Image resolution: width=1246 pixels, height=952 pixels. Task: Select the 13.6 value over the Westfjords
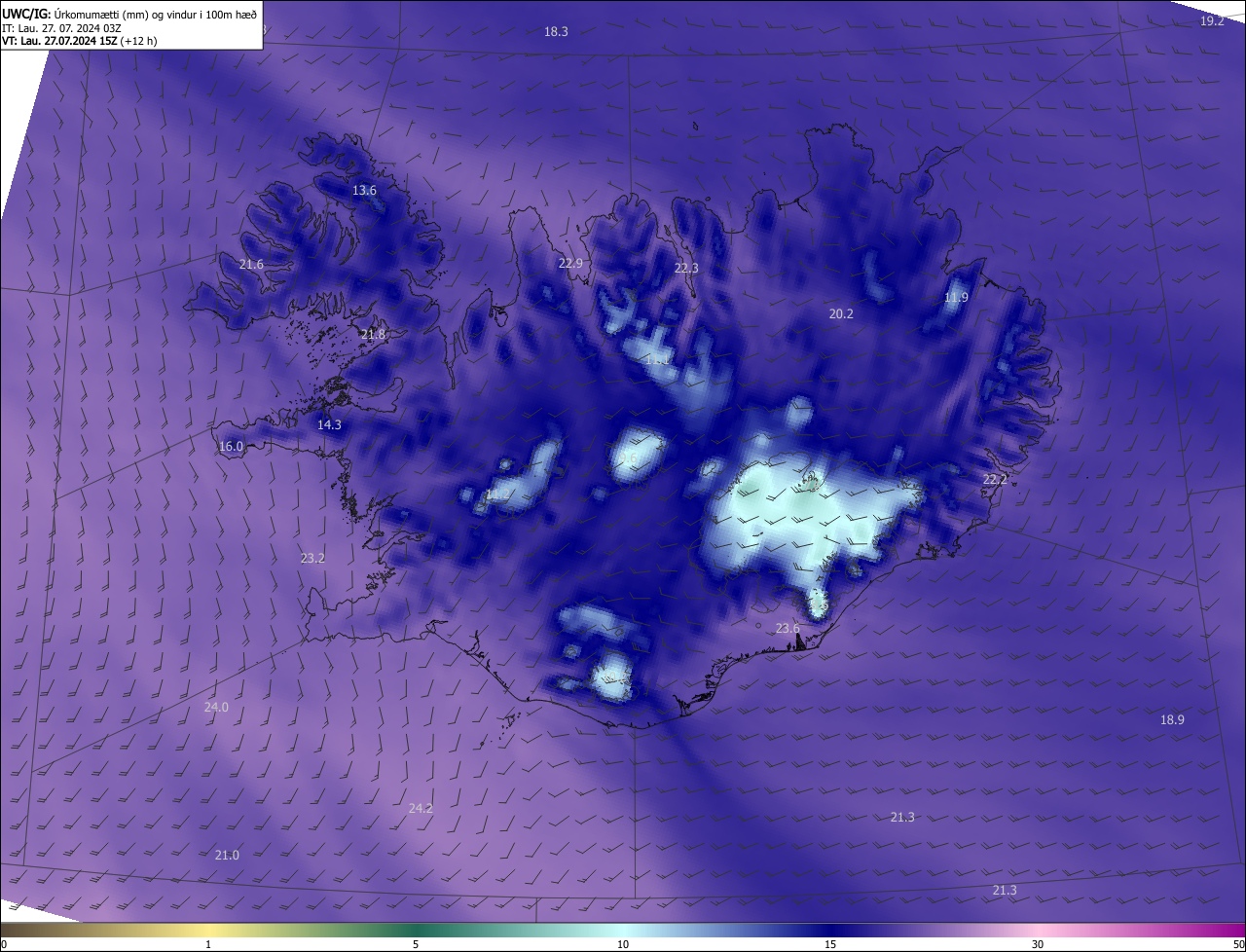tap(364, 190)
